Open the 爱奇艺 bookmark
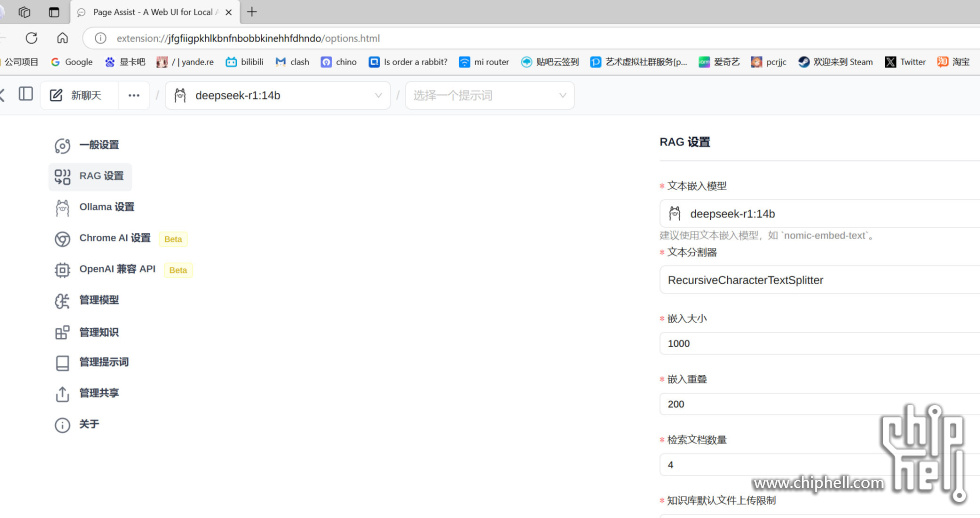 click(719, 62)
